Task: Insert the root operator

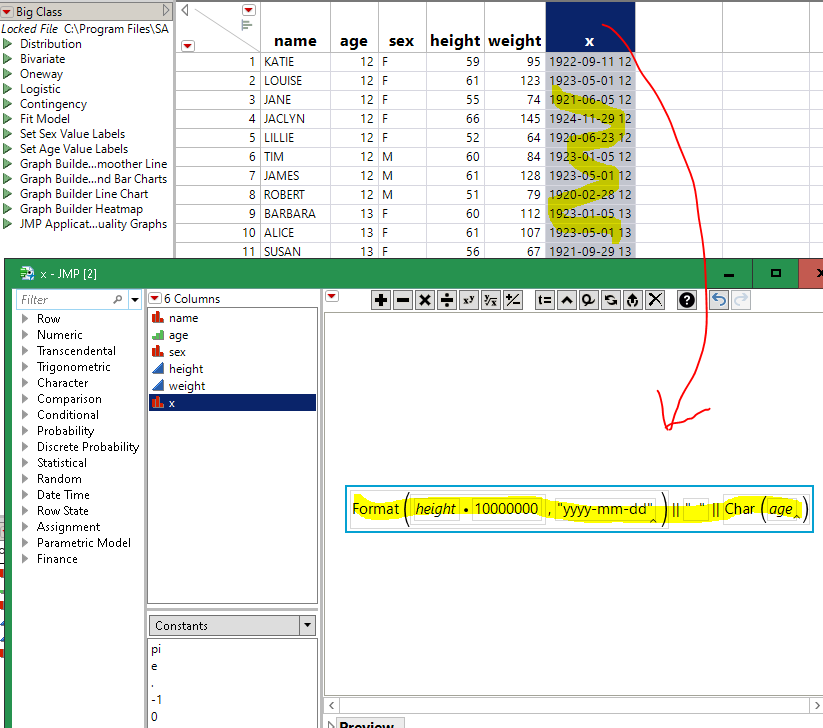Action: 491,300
